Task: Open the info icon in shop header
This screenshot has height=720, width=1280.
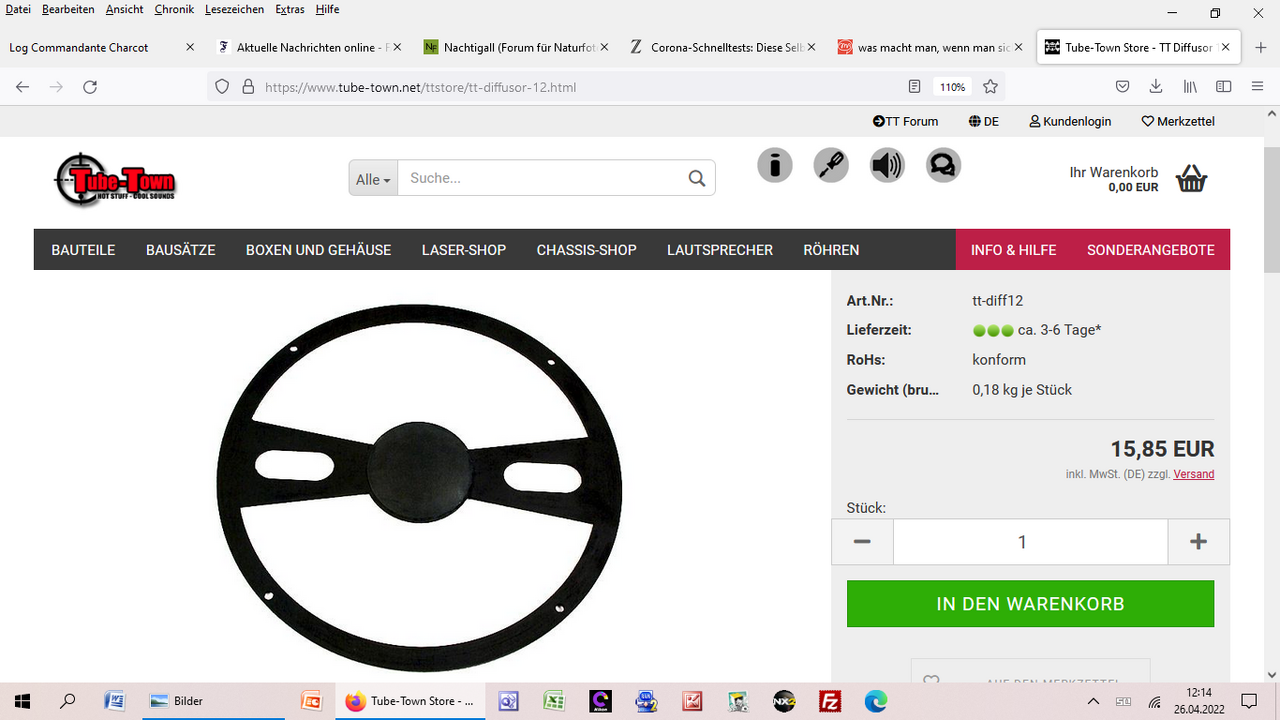Action: 774,165
